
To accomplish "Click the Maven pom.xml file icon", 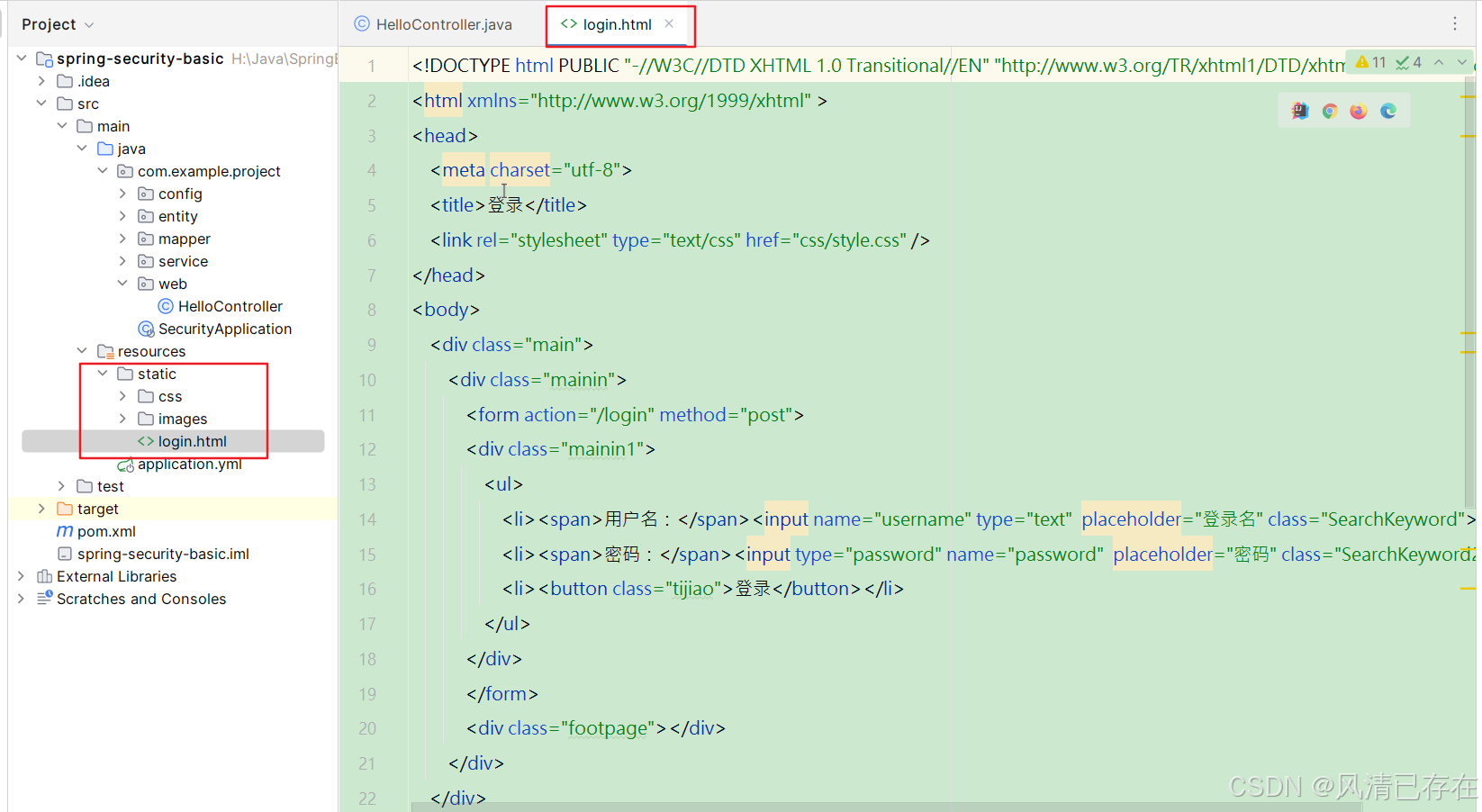I will tap(65, 531).
